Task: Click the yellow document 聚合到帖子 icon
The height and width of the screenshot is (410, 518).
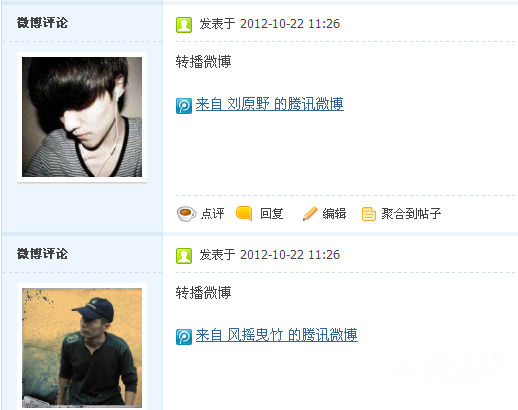Action: click(369, 214)
